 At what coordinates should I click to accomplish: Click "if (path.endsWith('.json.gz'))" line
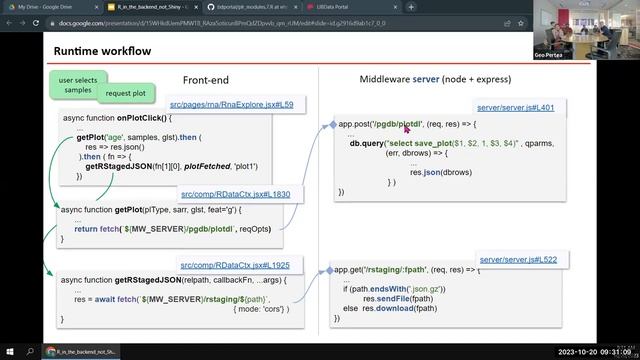[394, 289]
